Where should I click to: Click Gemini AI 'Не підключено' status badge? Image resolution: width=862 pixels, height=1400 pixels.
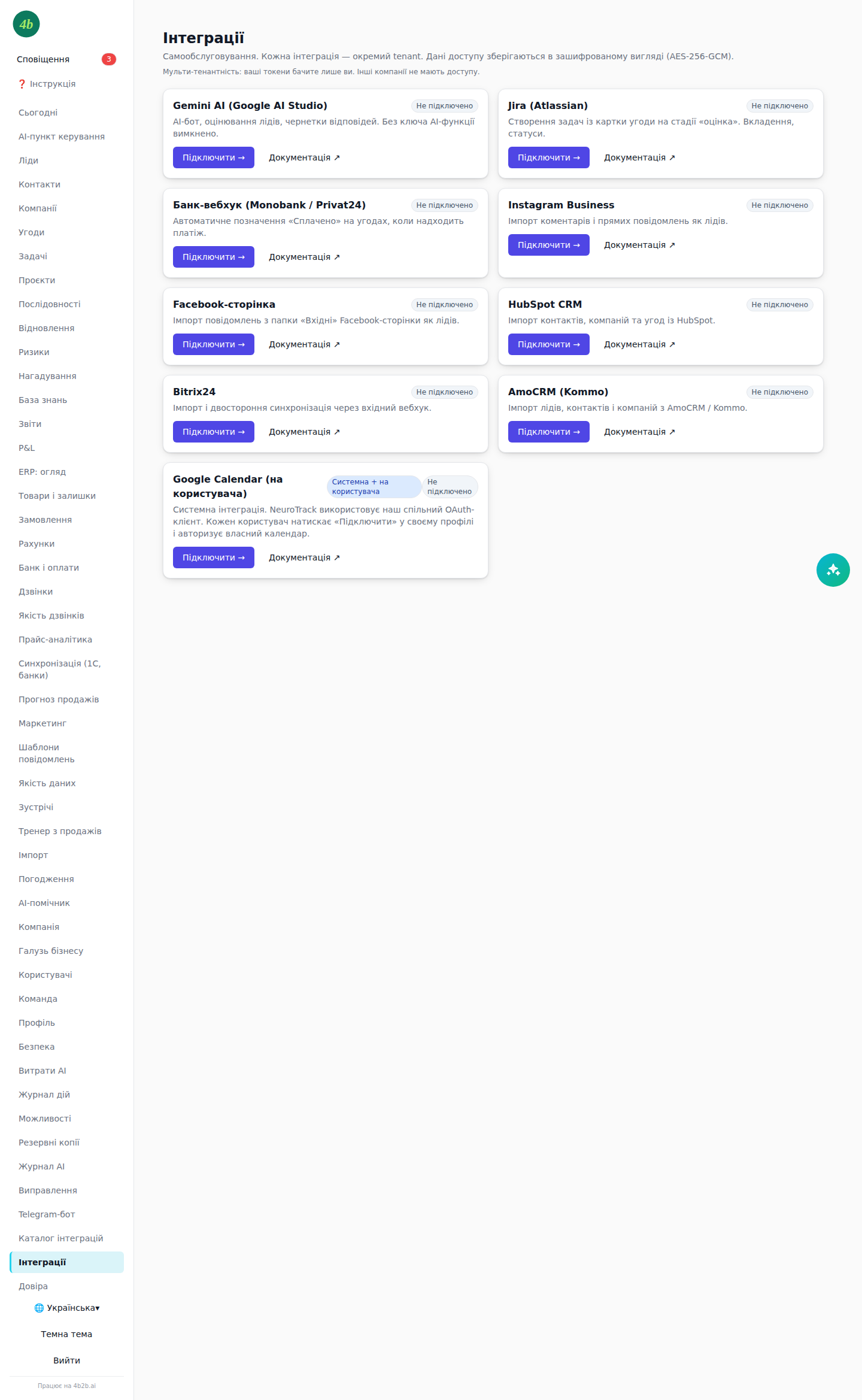coord(445,106)
